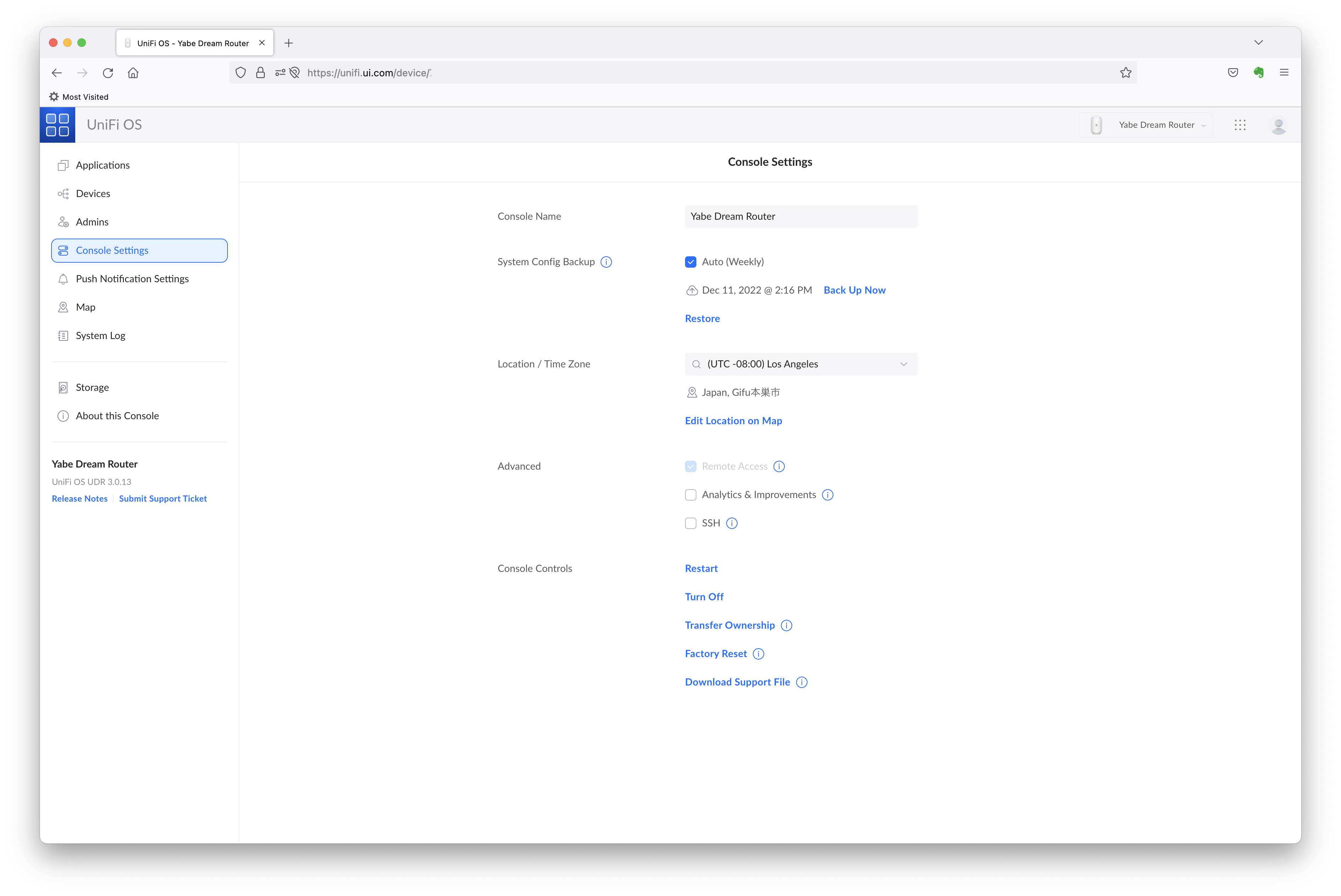Open the UniFi OS home logo
Viewport: 1341px width, 896px height.
(x=57, y=125)
